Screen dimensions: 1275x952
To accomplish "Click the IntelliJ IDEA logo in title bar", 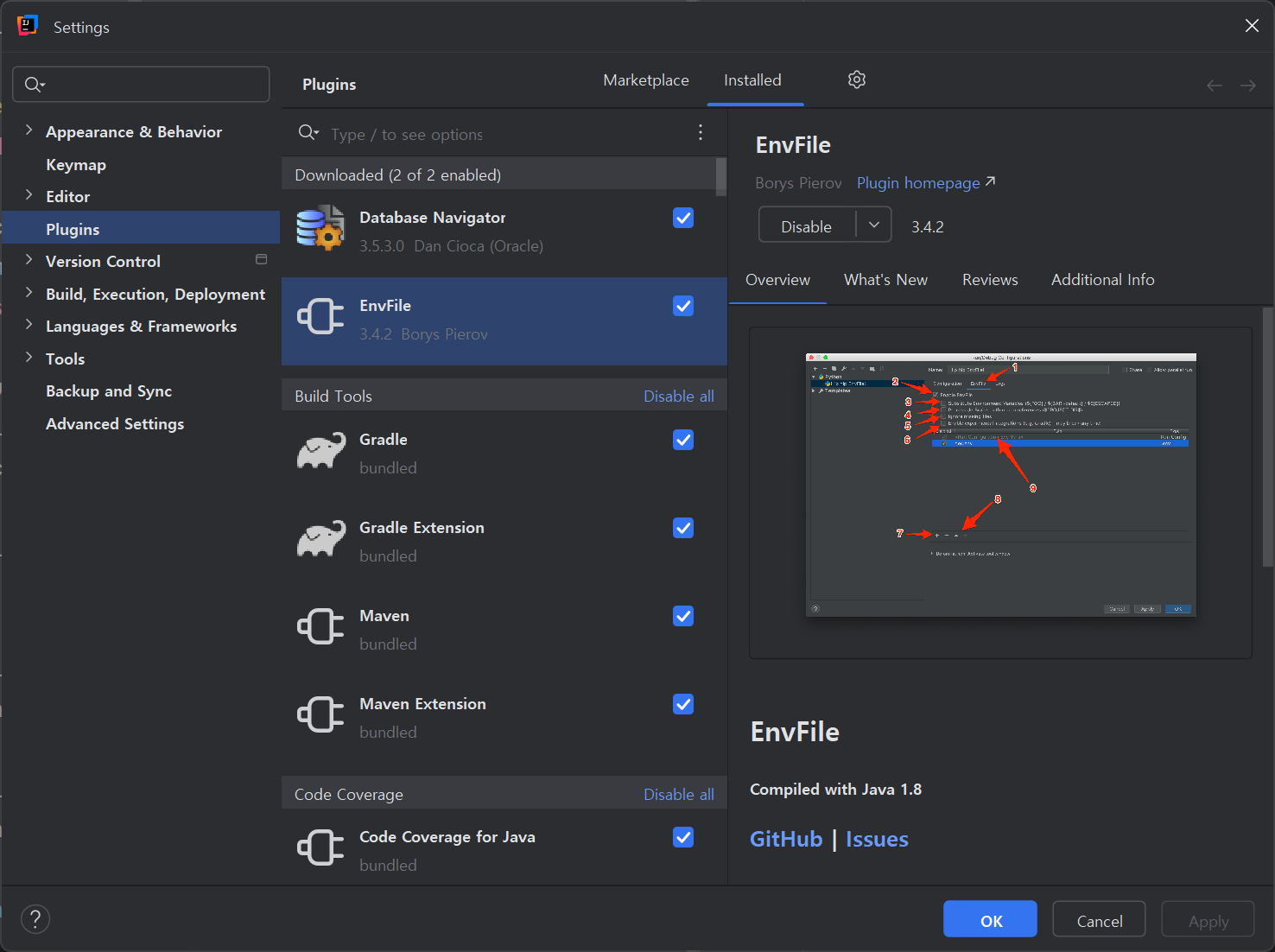I will [28, 26].
